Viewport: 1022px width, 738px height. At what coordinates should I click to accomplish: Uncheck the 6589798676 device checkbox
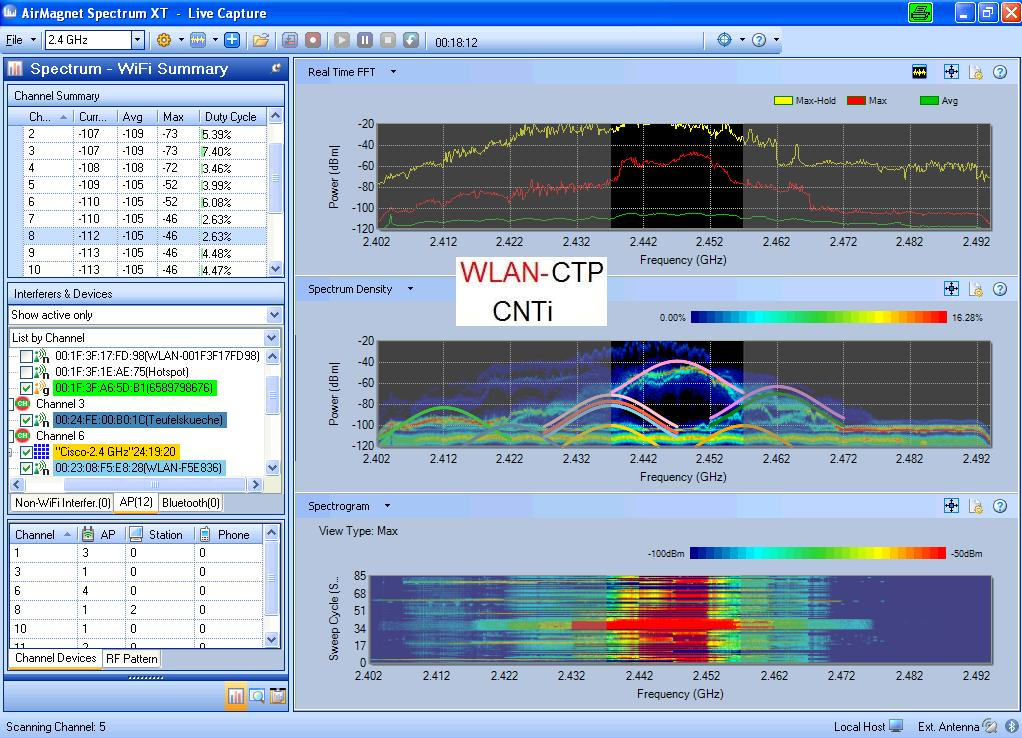coord(26,389)
